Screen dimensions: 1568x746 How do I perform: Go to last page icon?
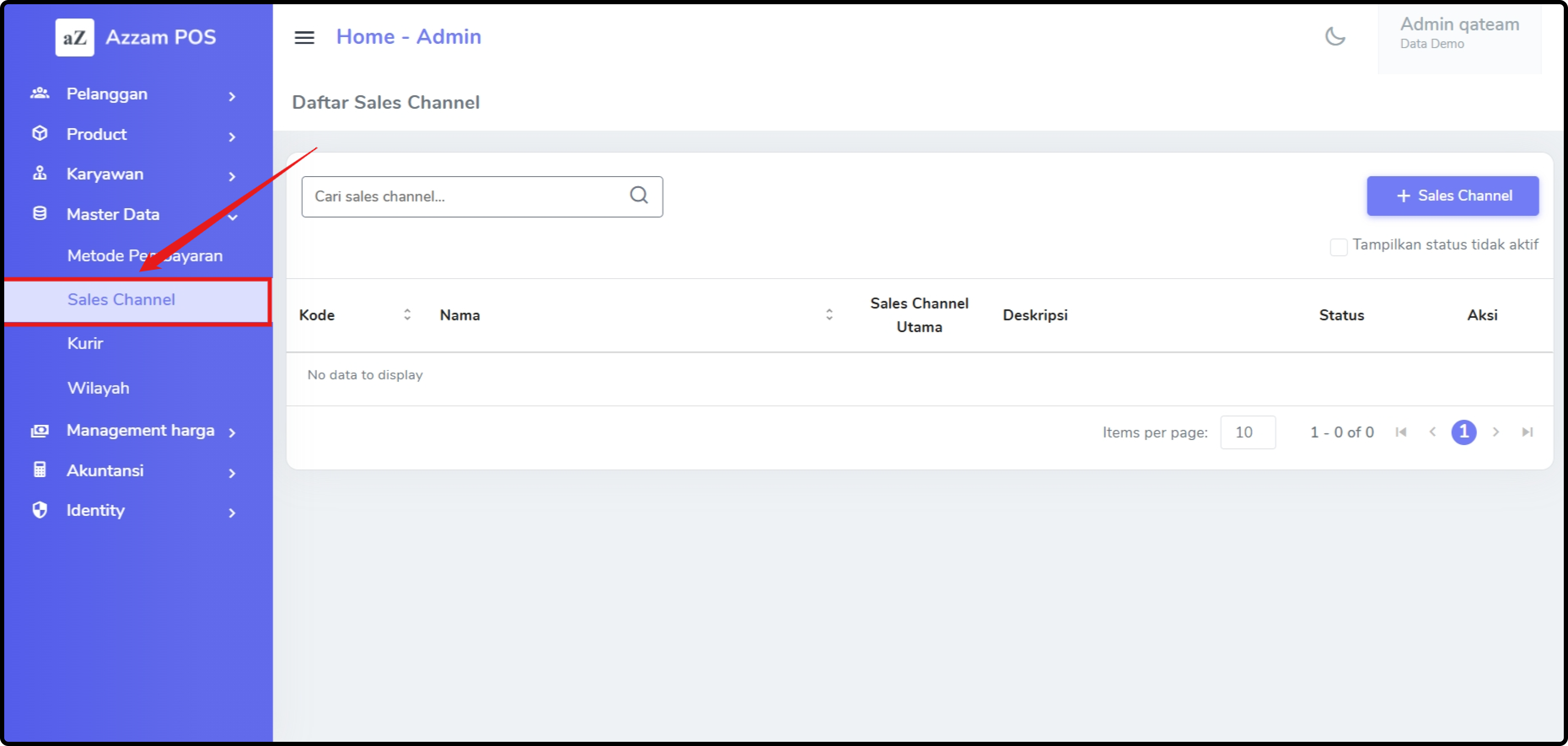(x=1527, y=432)
